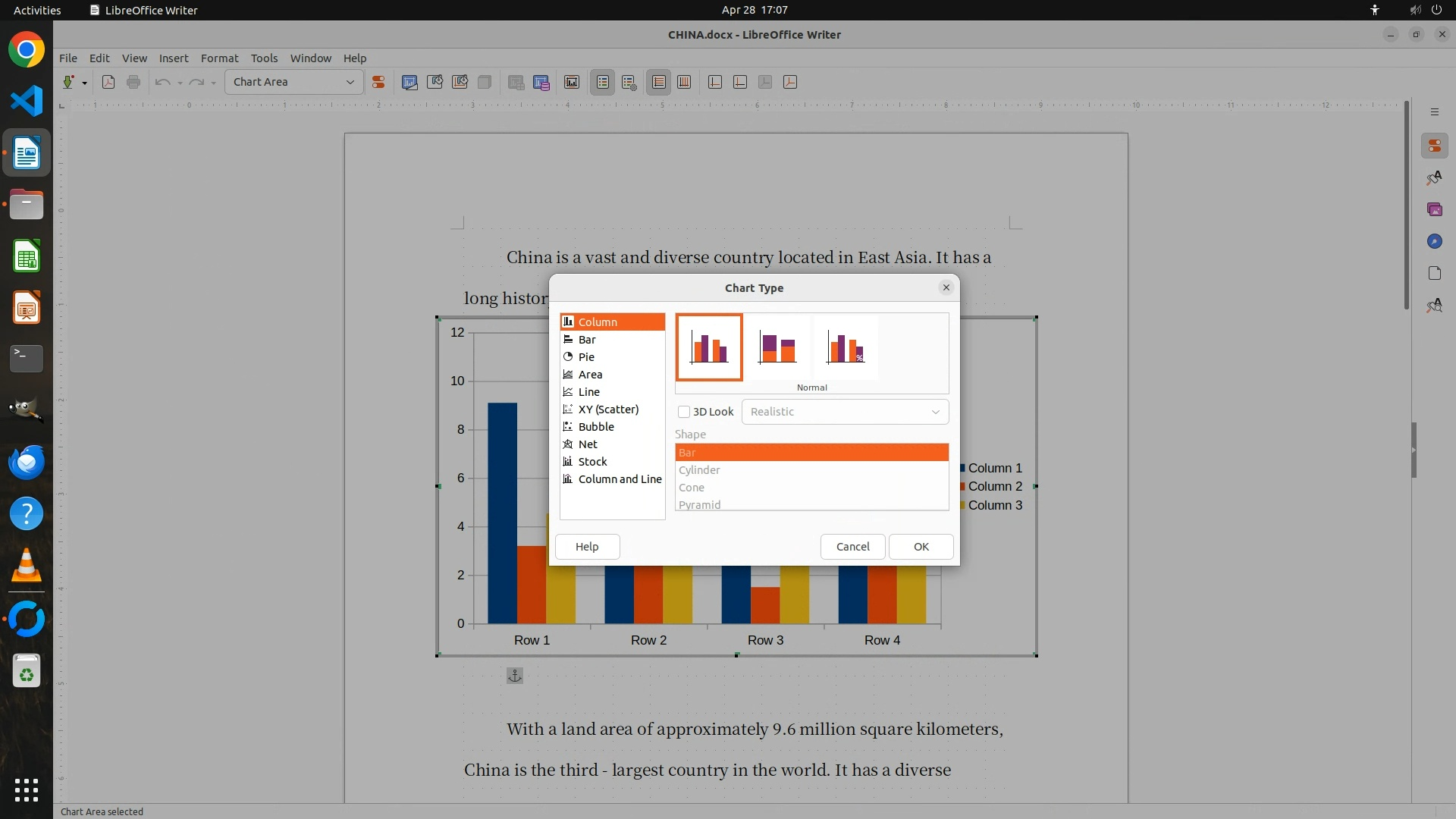Expand the Chart Area element selector
The image size is (1456, 819).
click(350, 82)
